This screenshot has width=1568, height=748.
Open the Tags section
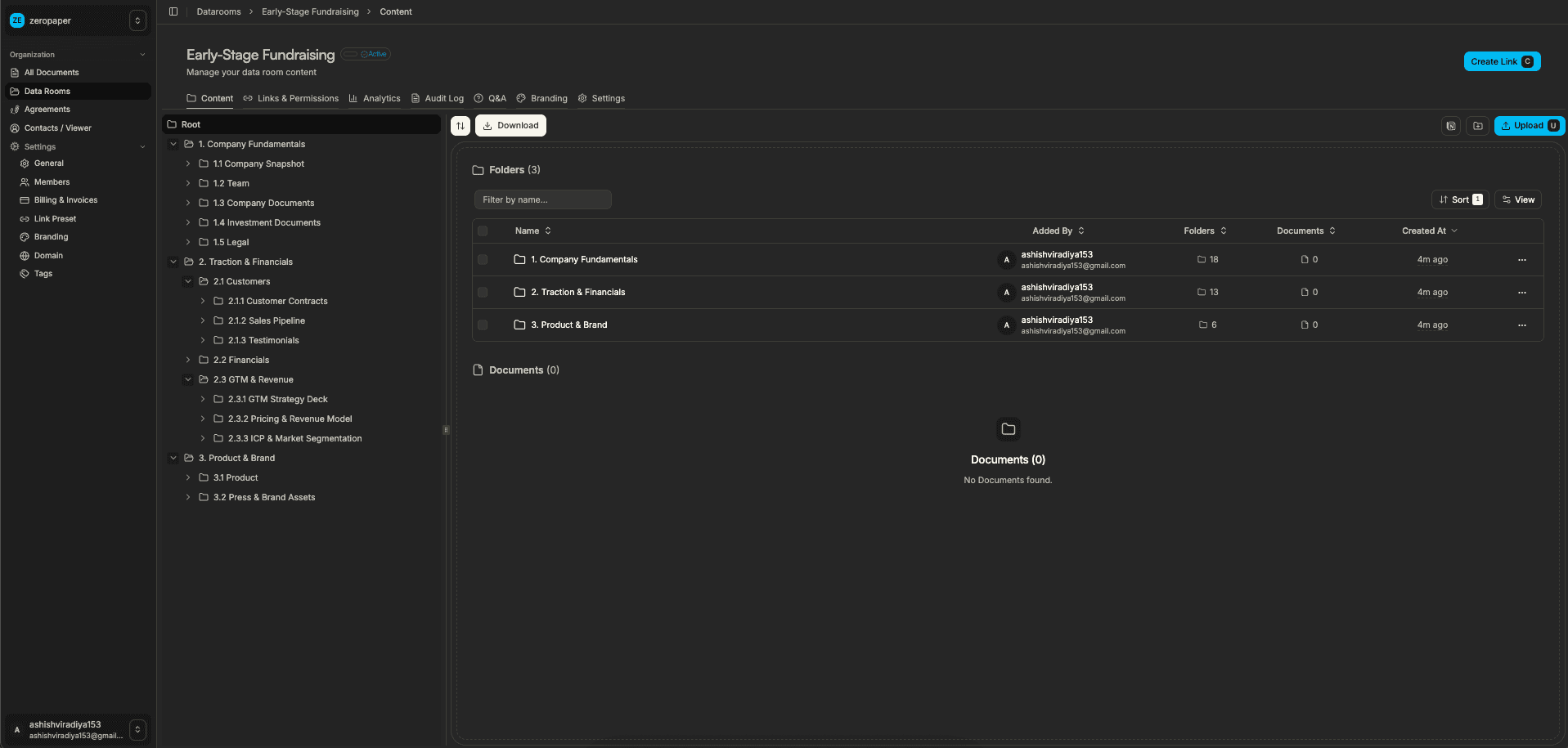click(x=42, y=273)
